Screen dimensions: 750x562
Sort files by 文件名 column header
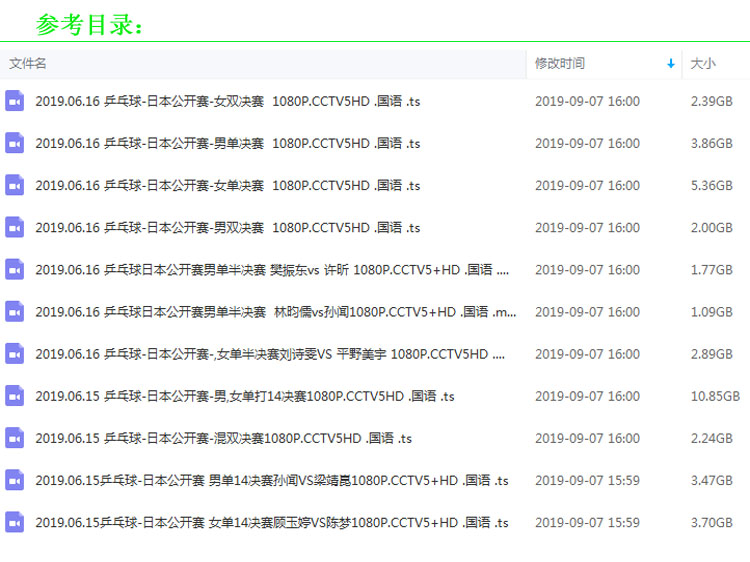28,63
